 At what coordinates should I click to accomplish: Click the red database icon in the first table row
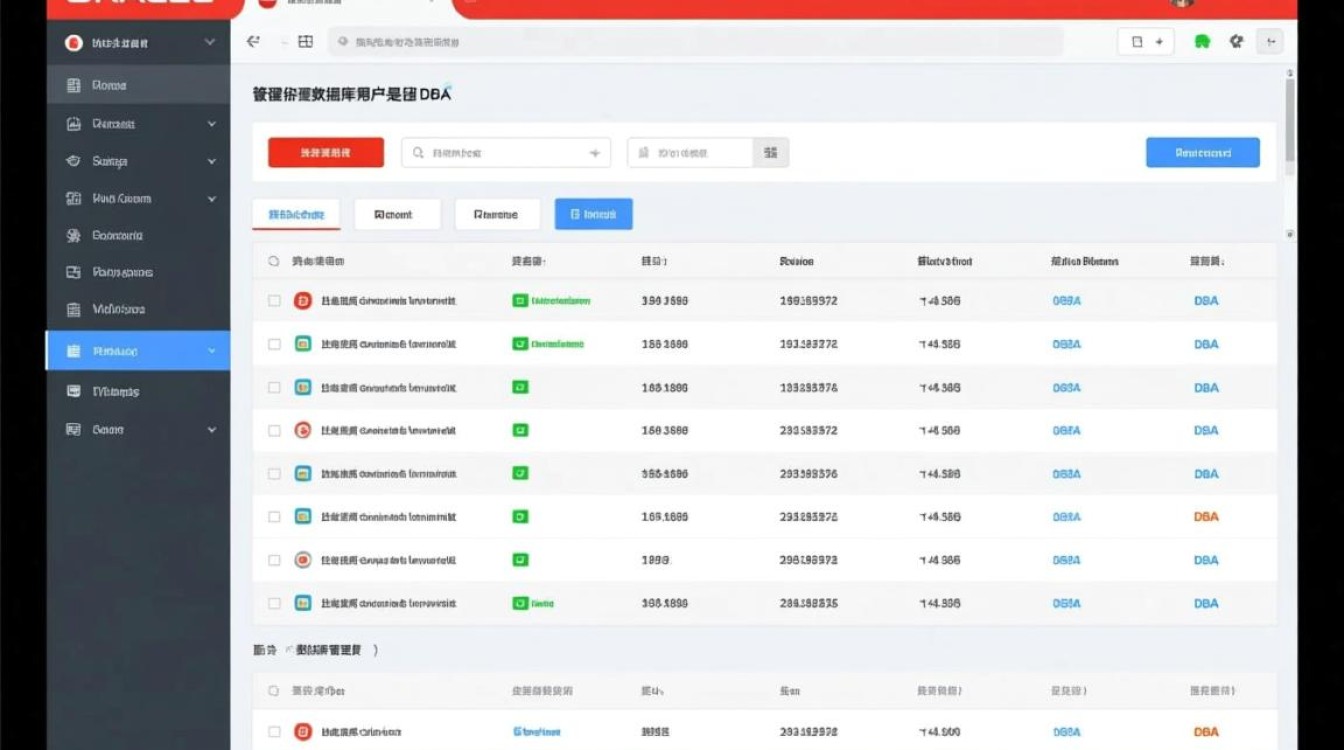(302, 300)
